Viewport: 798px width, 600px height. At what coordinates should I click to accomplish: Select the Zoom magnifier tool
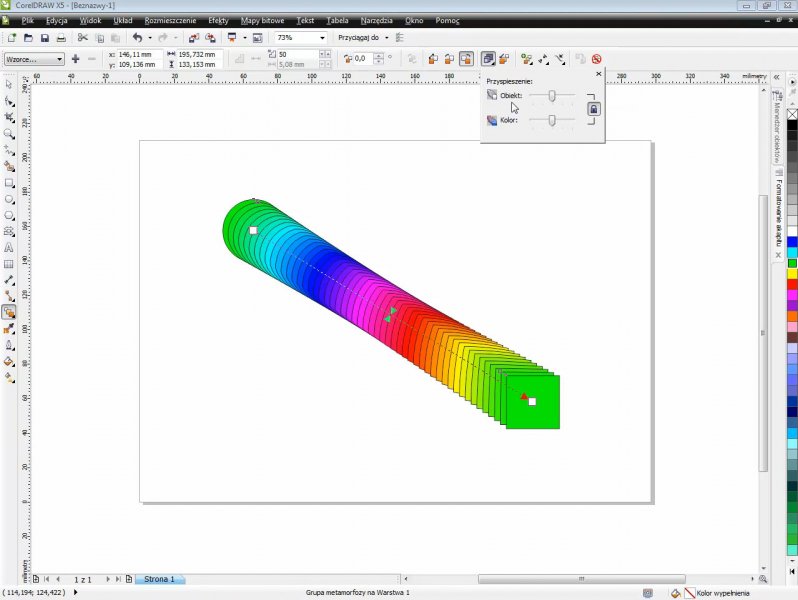point(10,133)
